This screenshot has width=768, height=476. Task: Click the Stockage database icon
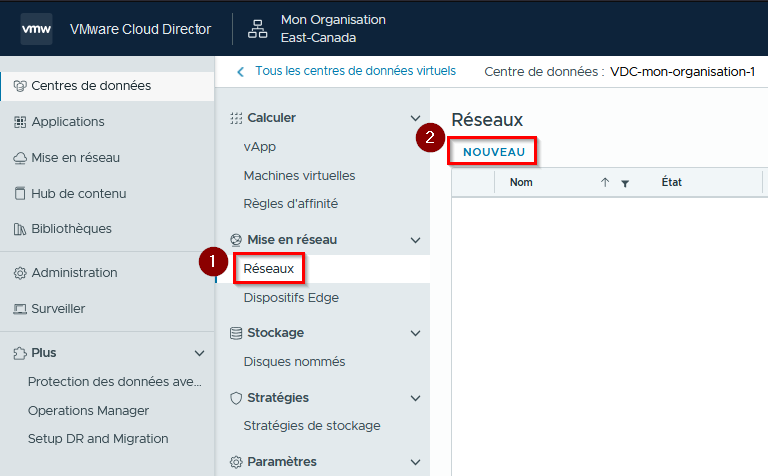(x=236, y=333)
